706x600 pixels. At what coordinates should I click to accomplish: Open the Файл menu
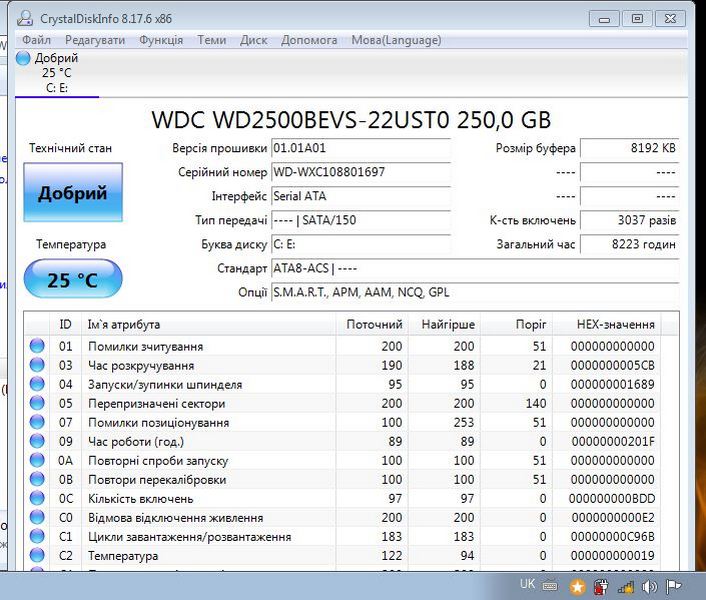coord(36,40)
